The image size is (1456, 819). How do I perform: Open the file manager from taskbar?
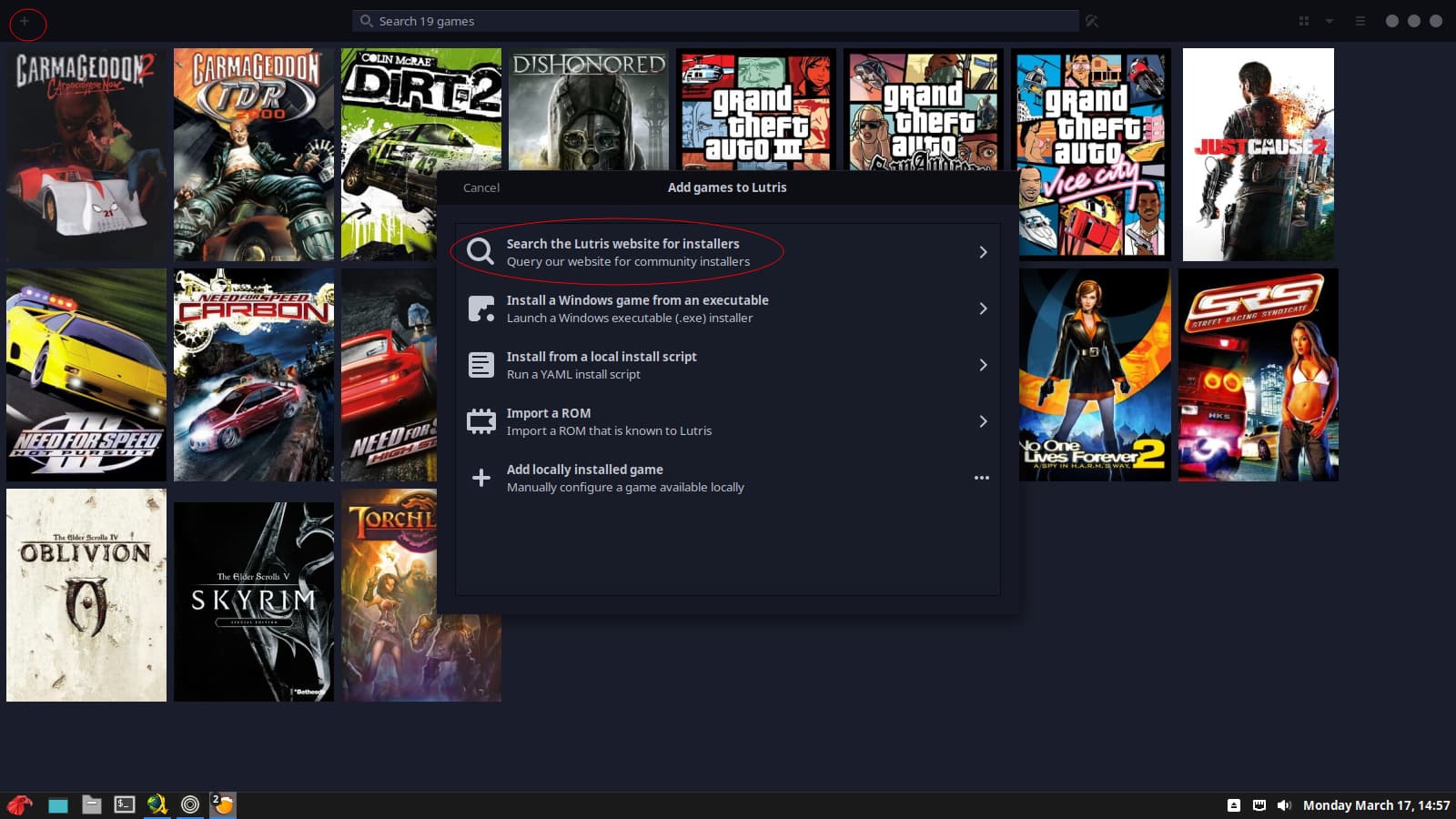pyautogui.click(x=91, y=804)
